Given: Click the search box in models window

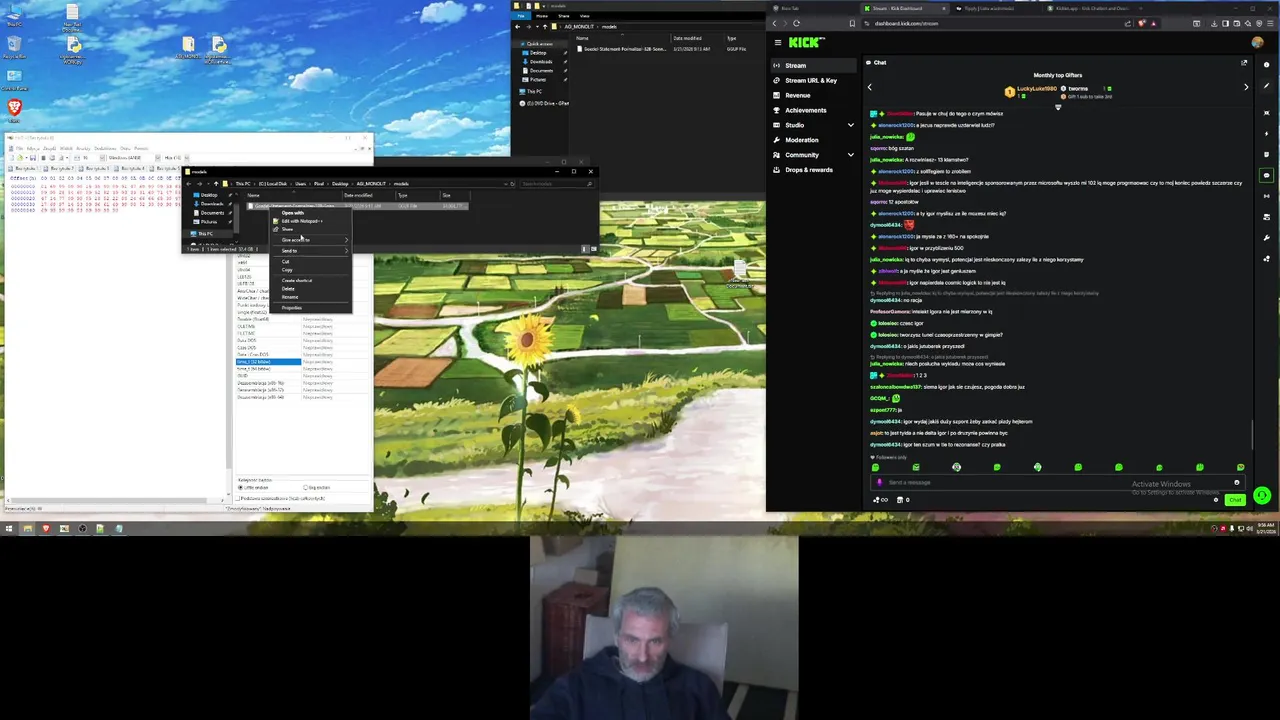Looking at the screenshot, I should click(558, 184).
